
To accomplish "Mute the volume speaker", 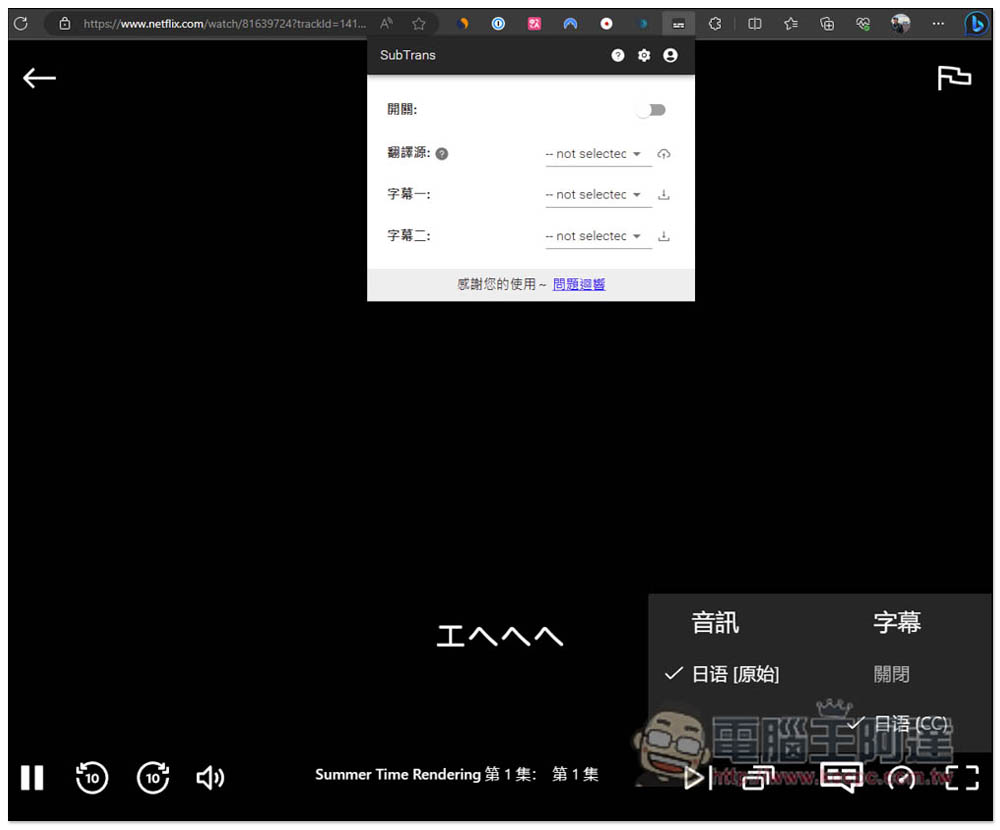I will (x=210, y=777).
